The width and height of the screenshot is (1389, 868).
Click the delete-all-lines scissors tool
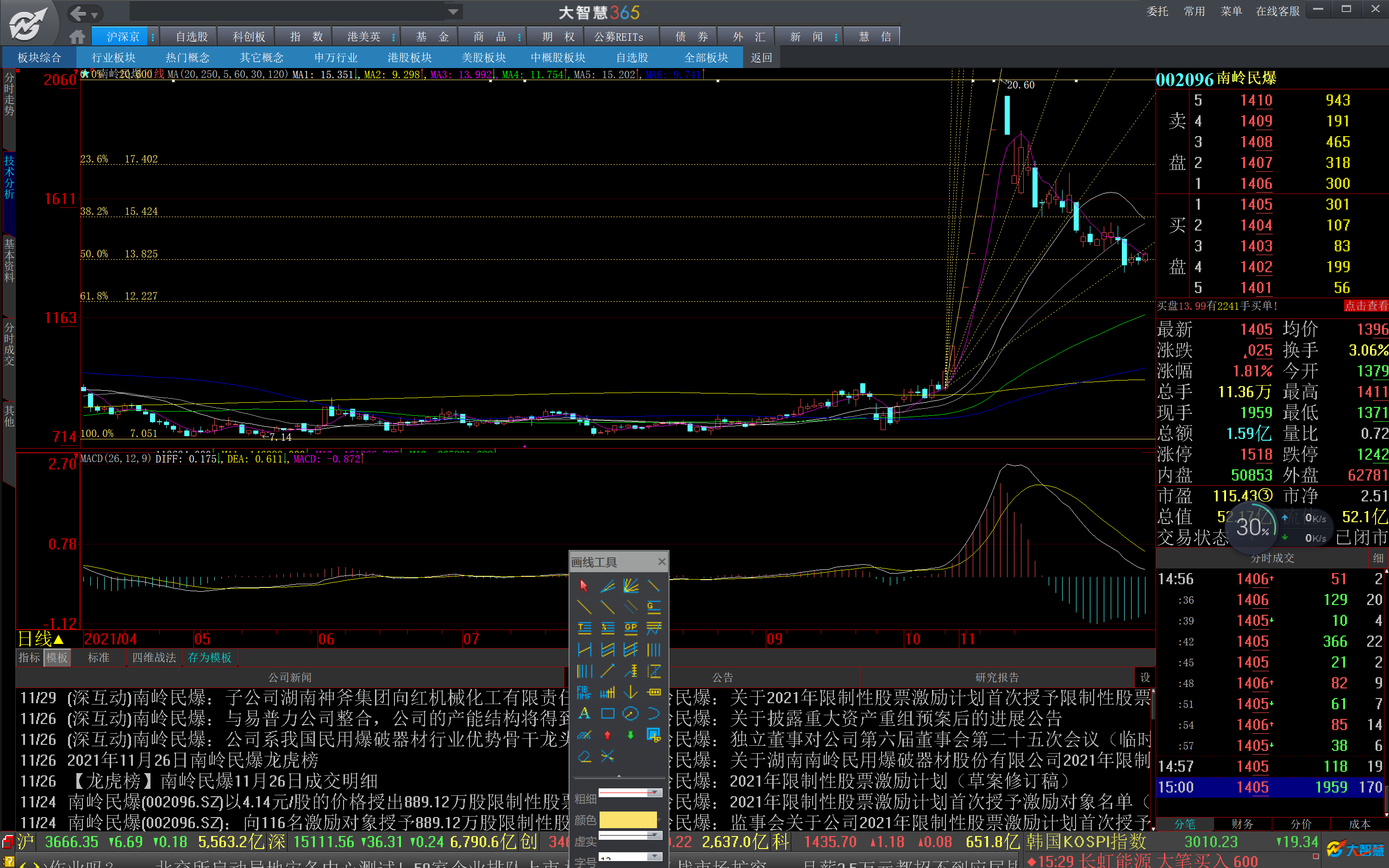point(607,756)
